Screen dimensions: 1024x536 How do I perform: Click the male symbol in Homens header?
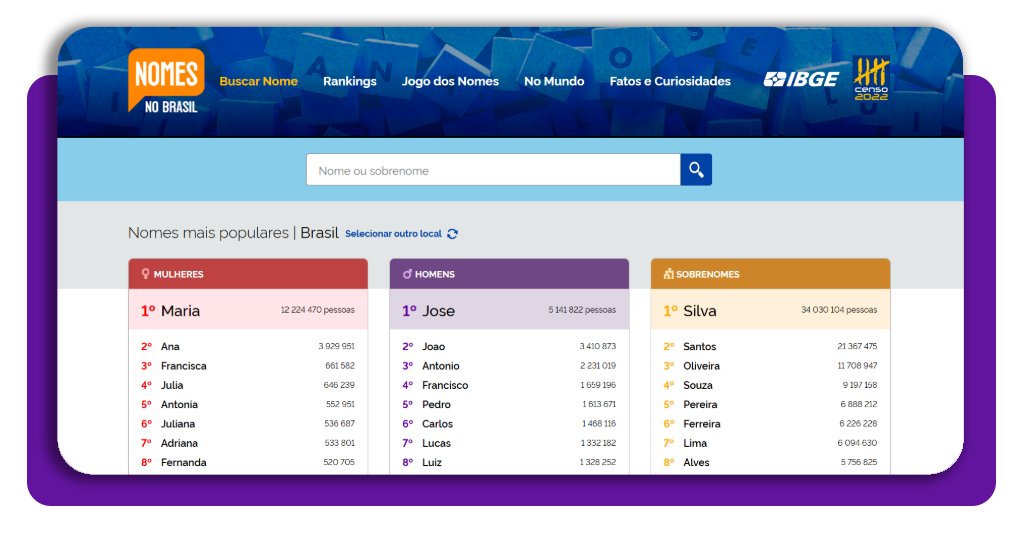[x=407, y=274]
